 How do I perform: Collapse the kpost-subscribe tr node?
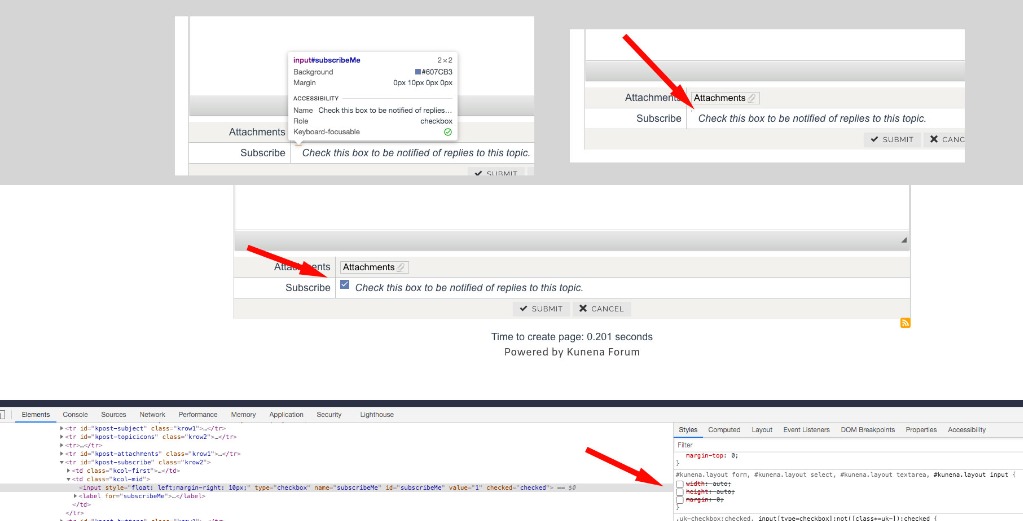pyautogui.click(x=62, y=462)
